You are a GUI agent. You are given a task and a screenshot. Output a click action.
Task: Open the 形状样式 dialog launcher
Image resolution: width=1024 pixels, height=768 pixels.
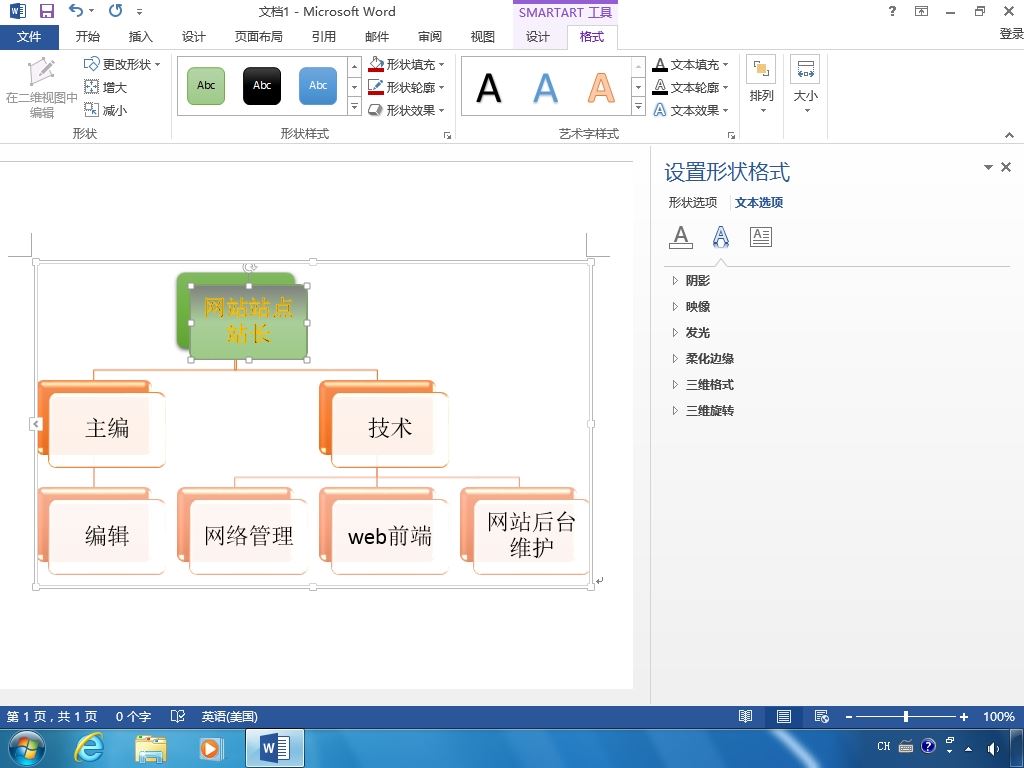tap(447, 135)
